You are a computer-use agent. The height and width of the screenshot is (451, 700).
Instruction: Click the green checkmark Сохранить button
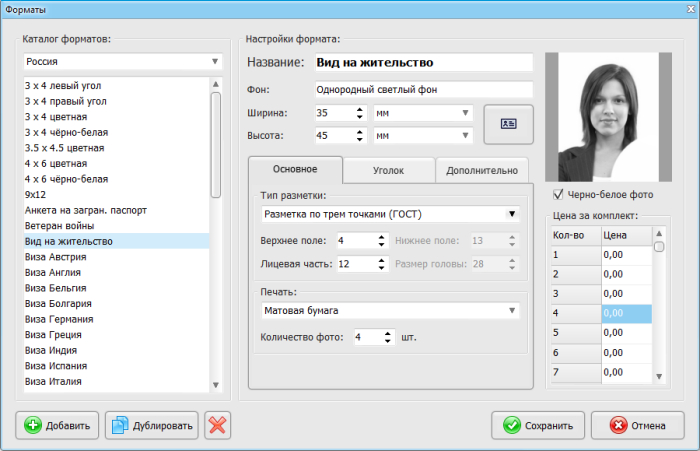click(538, 425)
